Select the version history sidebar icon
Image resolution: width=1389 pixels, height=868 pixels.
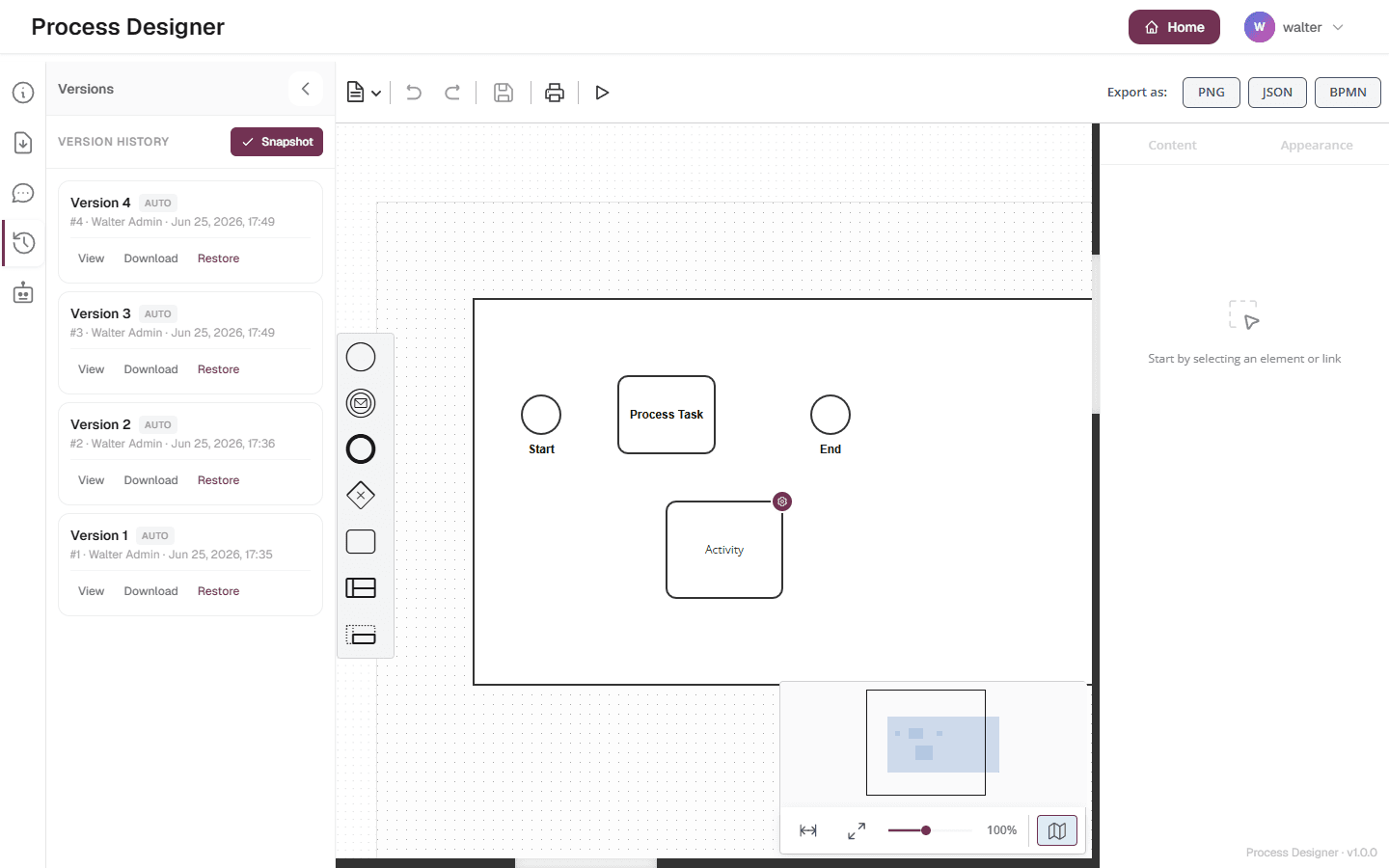pyautogui.click(x=23, y=243)
